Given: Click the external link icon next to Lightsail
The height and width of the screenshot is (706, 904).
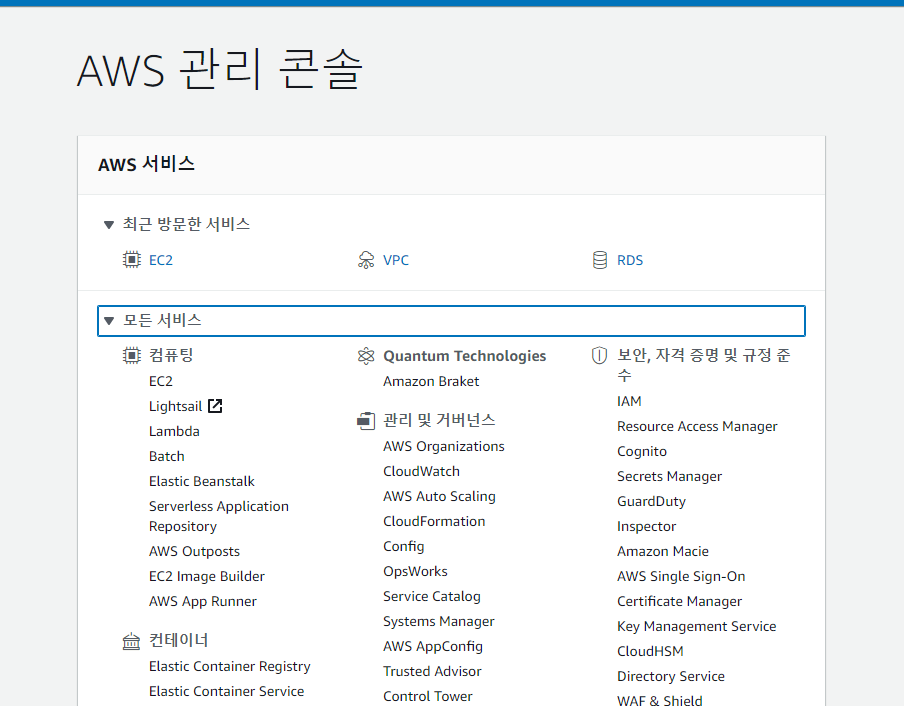Looking at the screenshot, I should [x=215, y=406].
